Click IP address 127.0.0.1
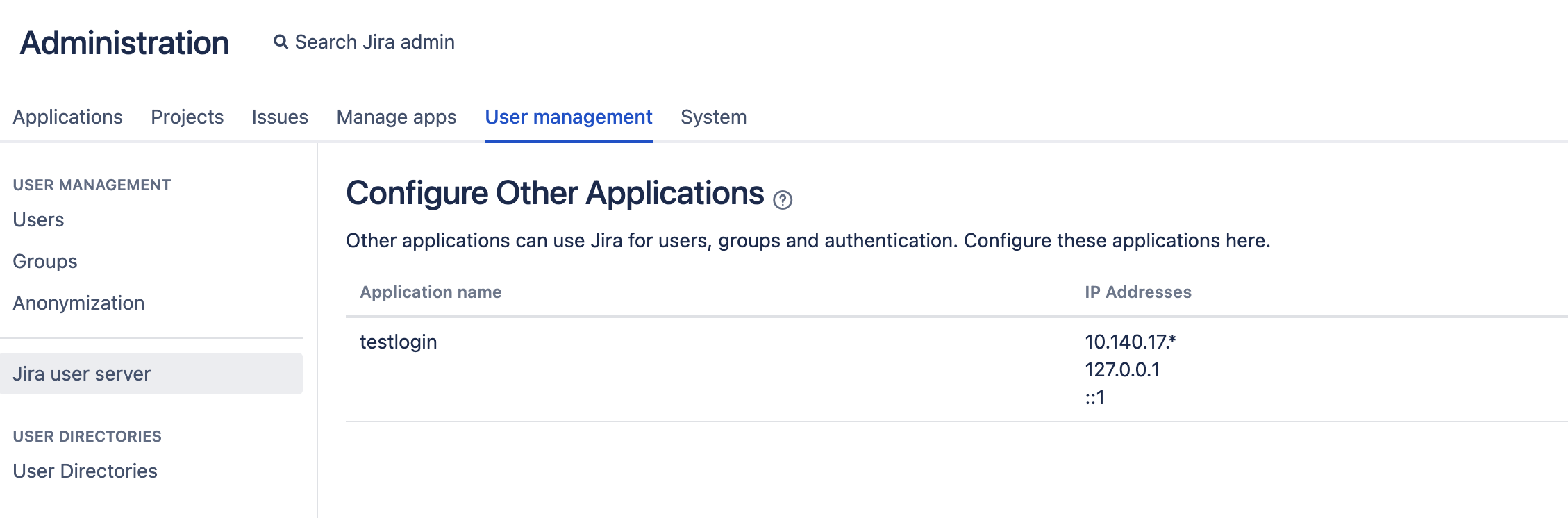Image resolution: width=1568 pixels, height=518 pixels. (1122, 369)
